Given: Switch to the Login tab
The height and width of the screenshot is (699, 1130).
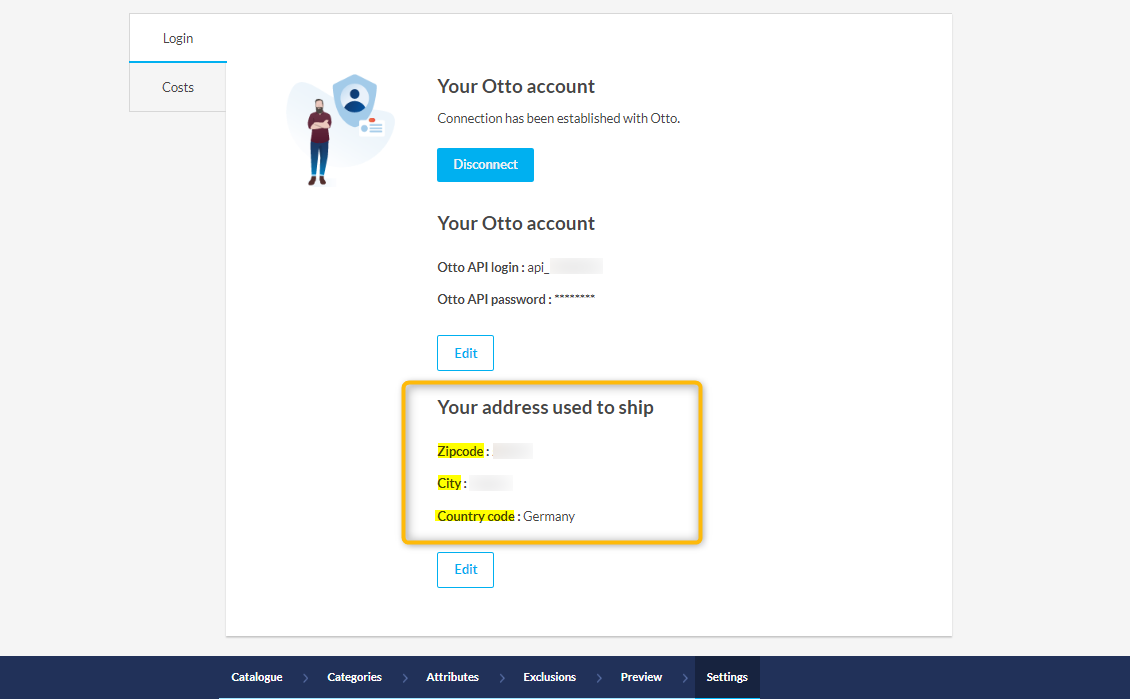Looking at the screenshot, I should 178,38.
